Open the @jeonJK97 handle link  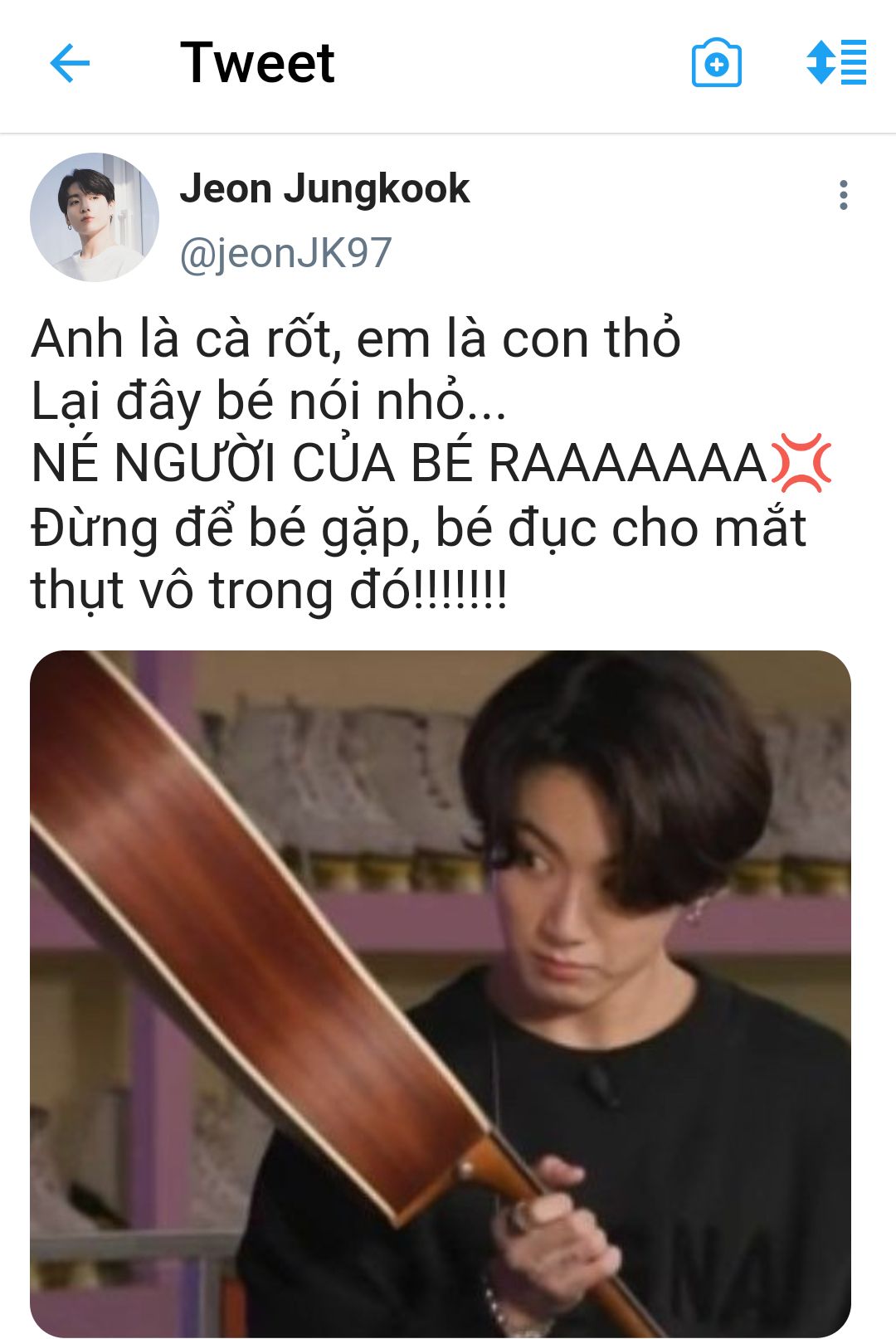(x=285, y=253)
